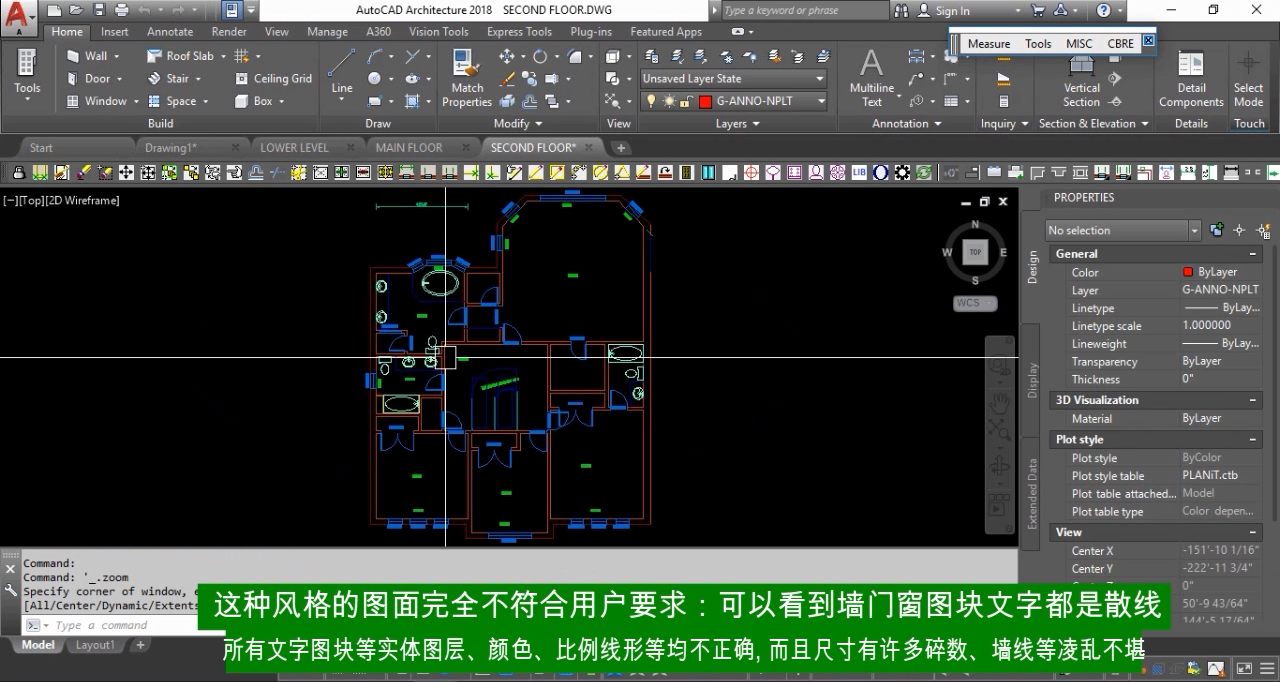Select the Wall tool

tap(93, 56)
